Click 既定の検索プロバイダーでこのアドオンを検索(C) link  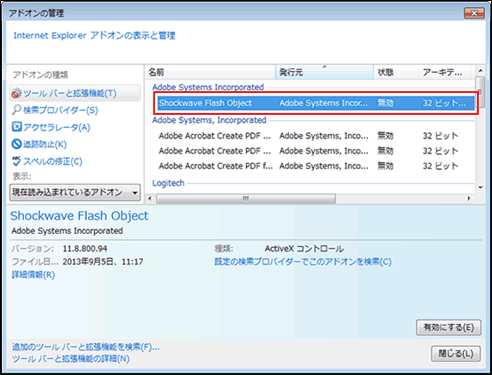(x=303, y=262)
